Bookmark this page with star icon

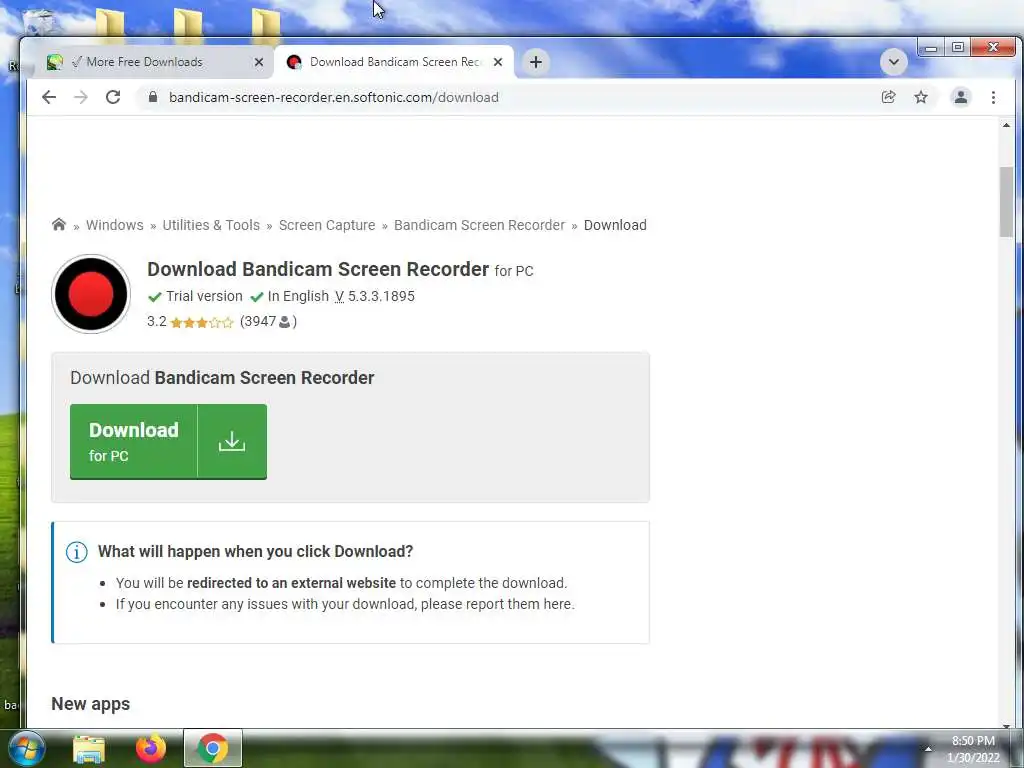tap(921, 97)
